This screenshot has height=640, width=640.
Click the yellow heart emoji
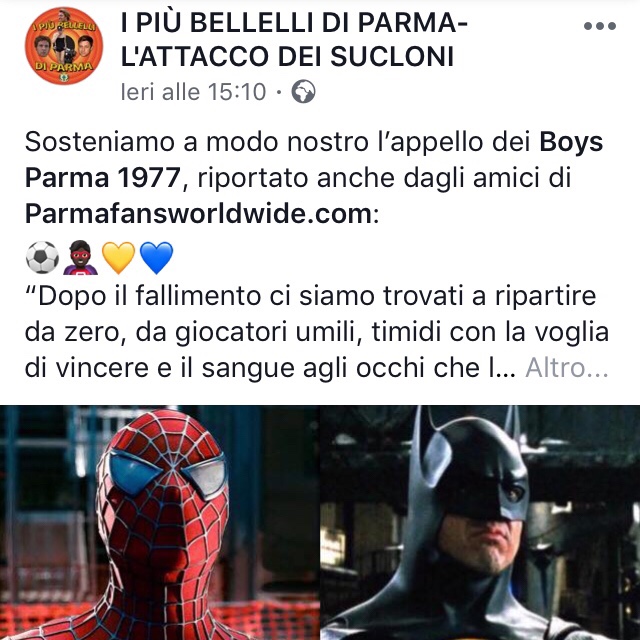pos(118,258)
